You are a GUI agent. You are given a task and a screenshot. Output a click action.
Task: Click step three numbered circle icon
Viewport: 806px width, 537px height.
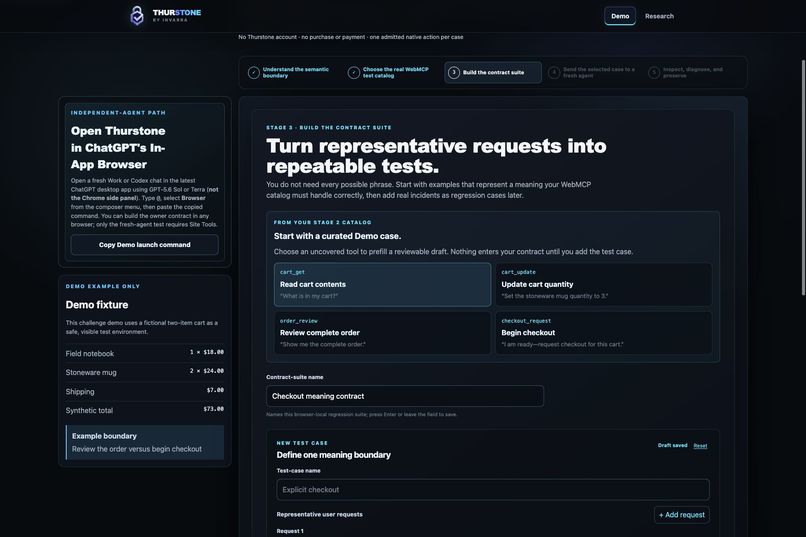pyautogui.click(x=453, y=72)
